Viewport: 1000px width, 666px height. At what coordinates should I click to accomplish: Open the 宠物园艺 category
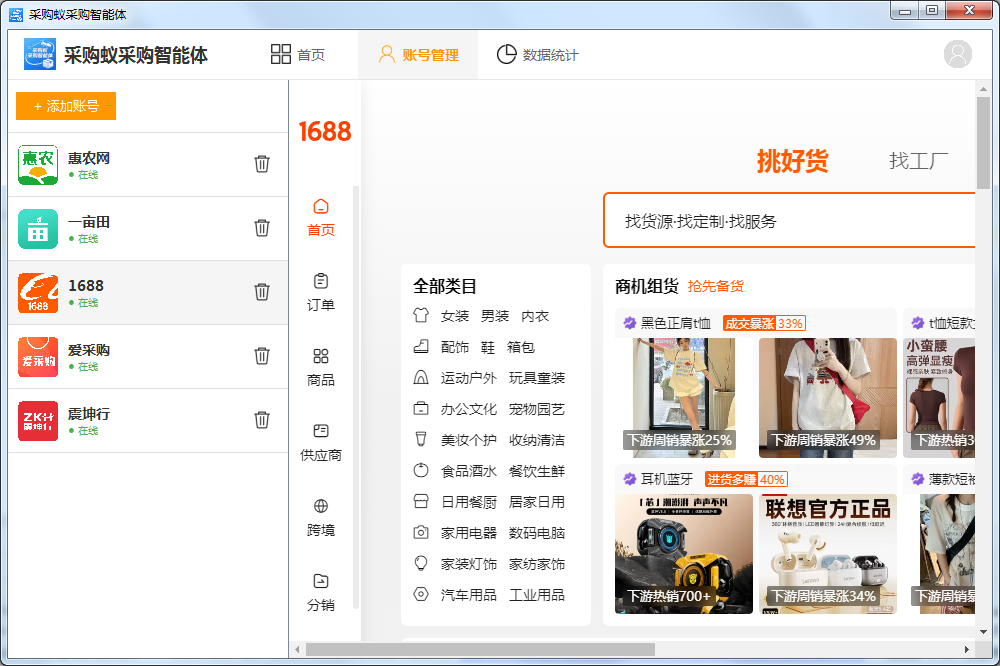[x=537, y=409]
